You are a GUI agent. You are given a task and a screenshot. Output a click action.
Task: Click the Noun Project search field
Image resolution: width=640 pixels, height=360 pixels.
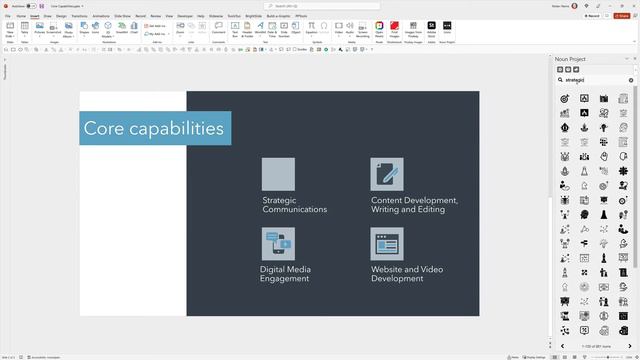point(595,80)
